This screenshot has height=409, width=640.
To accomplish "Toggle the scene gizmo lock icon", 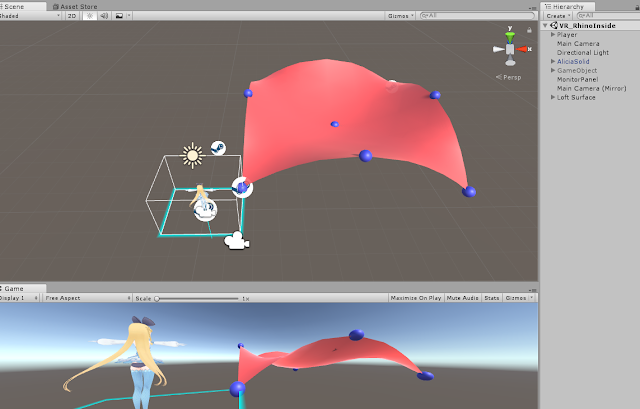I will click(529, 30).
